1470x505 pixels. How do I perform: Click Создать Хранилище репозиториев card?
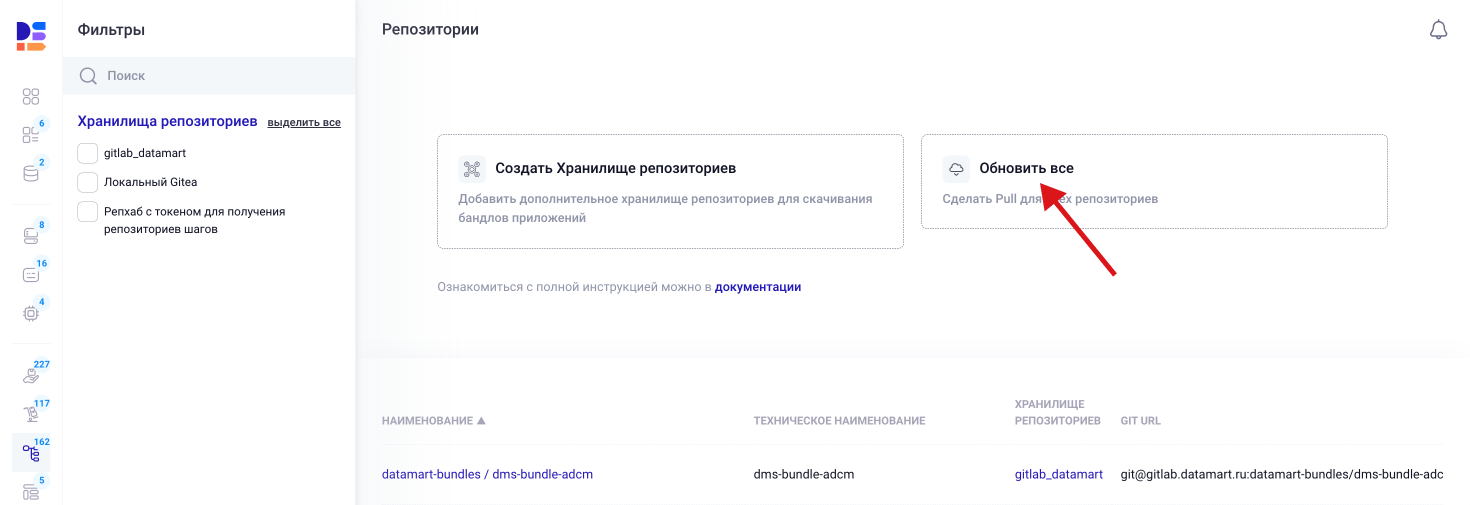[670, 191]
